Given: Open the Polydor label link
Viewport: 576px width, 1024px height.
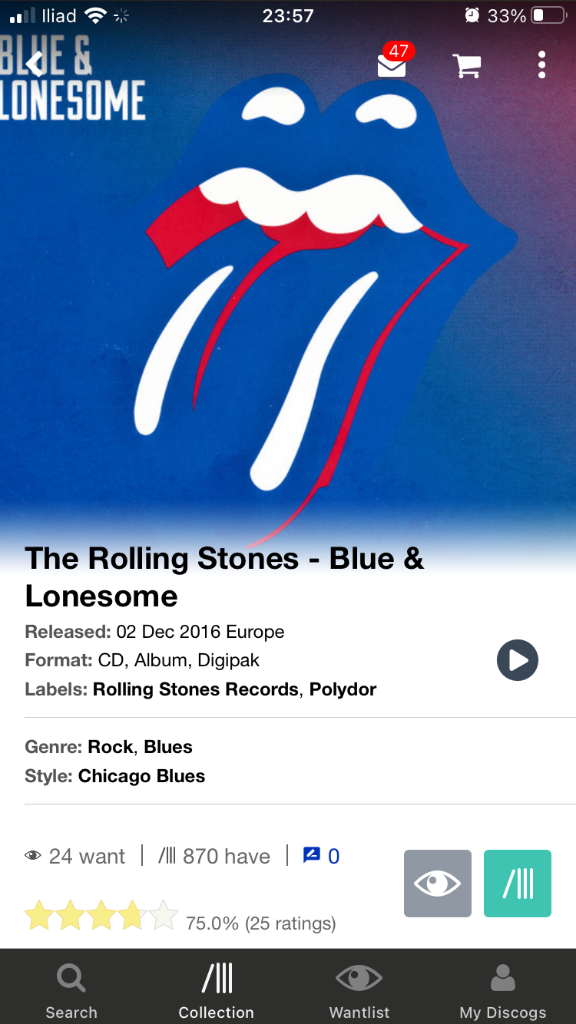Looking at the screenshot, I should [343, 689].
